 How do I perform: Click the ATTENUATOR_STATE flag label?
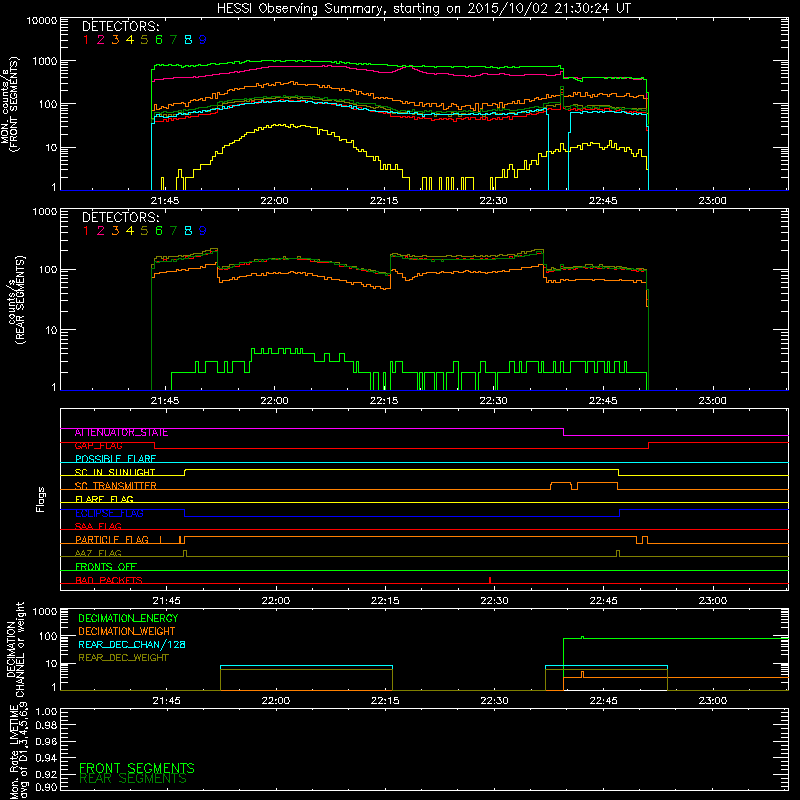121,432
